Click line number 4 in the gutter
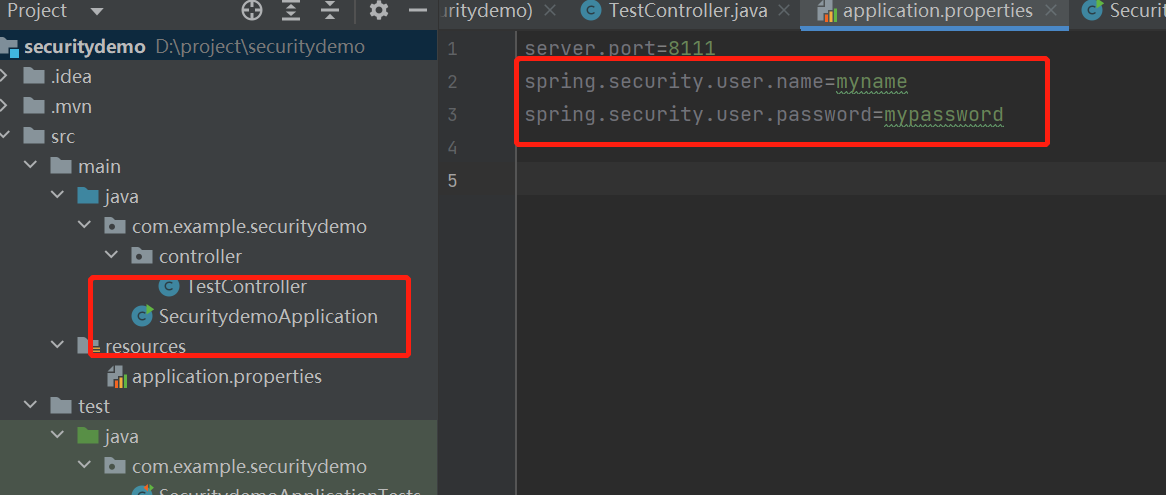The width and height of the screenshot is (1166, 495). 453,148
